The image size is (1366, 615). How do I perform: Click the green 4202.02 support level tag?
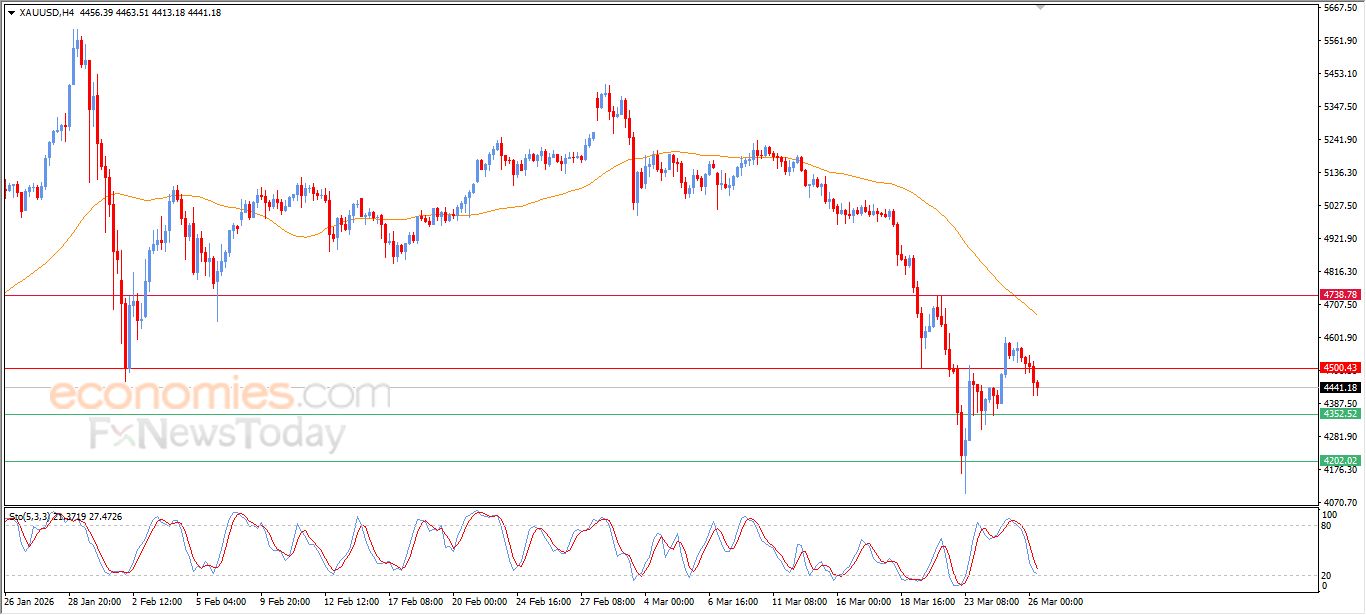[1340, 461]
